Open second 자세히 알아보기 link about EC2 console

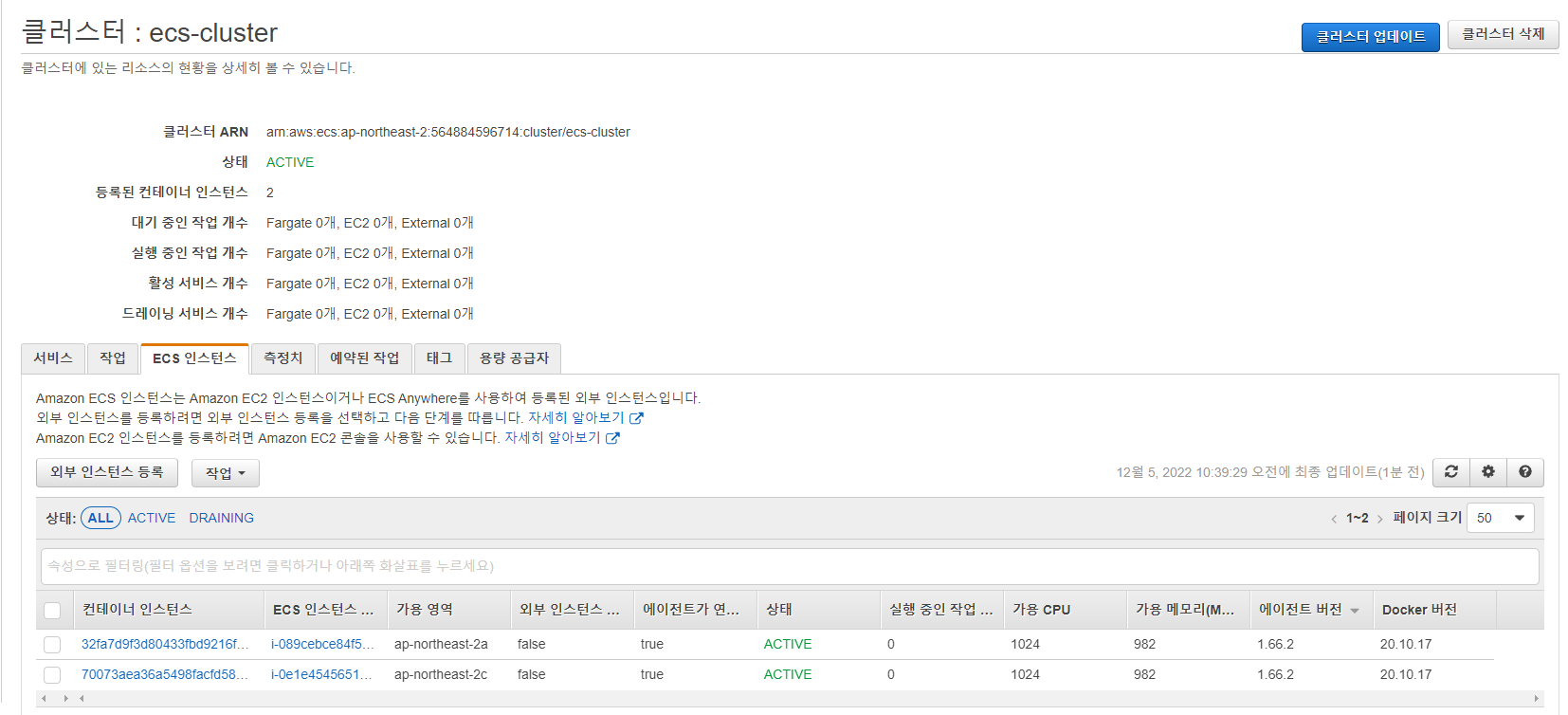tap(553, 438)
